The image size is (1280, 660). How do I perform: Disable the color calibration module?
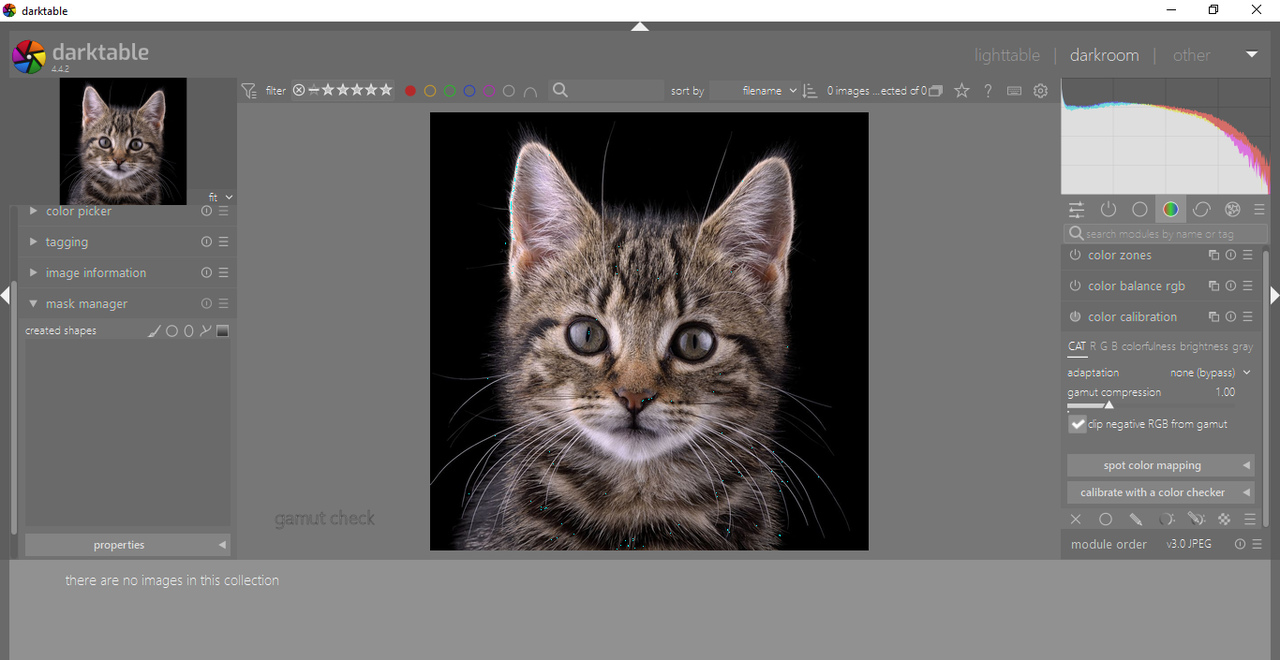point(1075,317)
